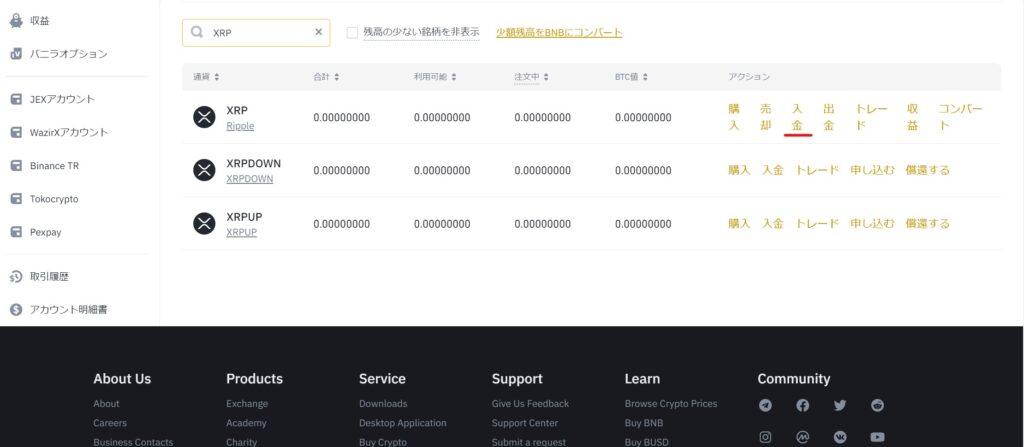Select the Tokocrypto wallet icon
The height and width of the screenshot is (447, 1024).
point(16,199)
